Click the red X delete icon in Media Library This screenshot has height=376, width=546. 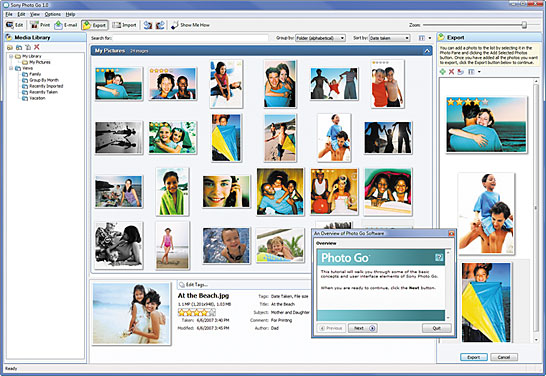tap(37, 47)
